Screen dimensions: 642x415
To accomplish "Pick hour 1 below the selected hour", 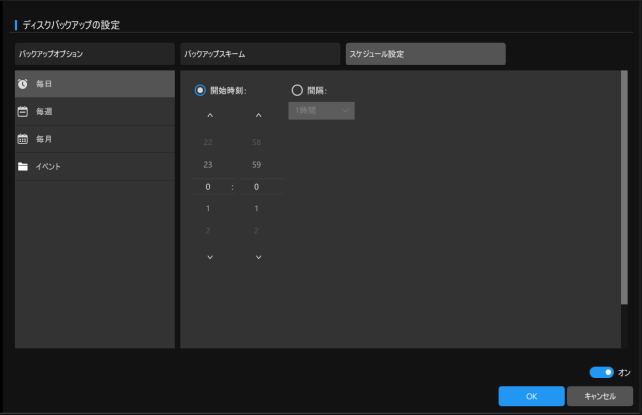I will pos(208,209).
